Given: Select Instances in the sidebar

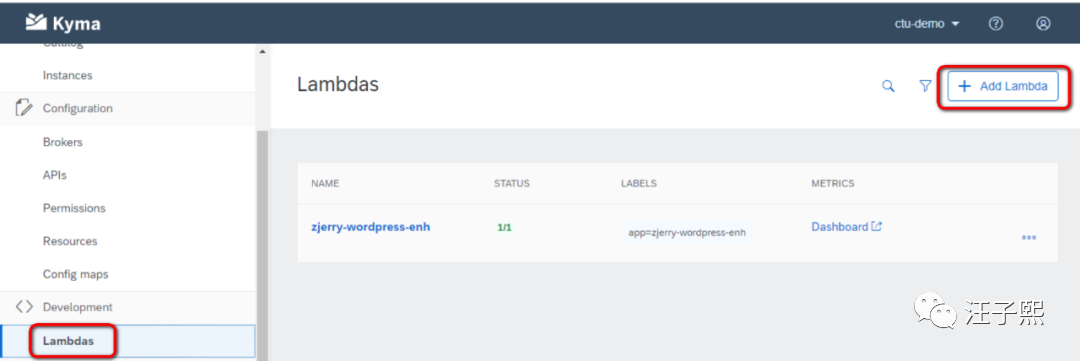Looking at the screenshot, I should click(x=68, y=75).
